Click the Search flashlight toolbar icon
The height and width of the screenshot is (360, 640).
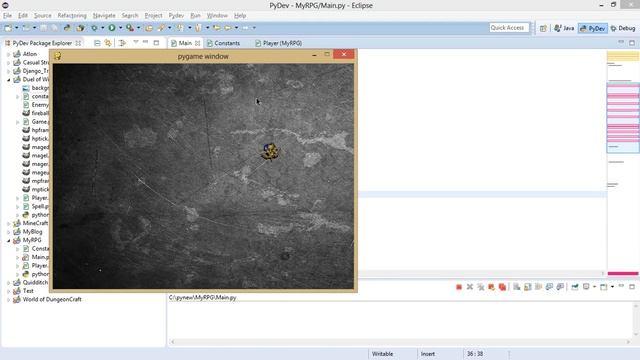click(x=161, y=28)
